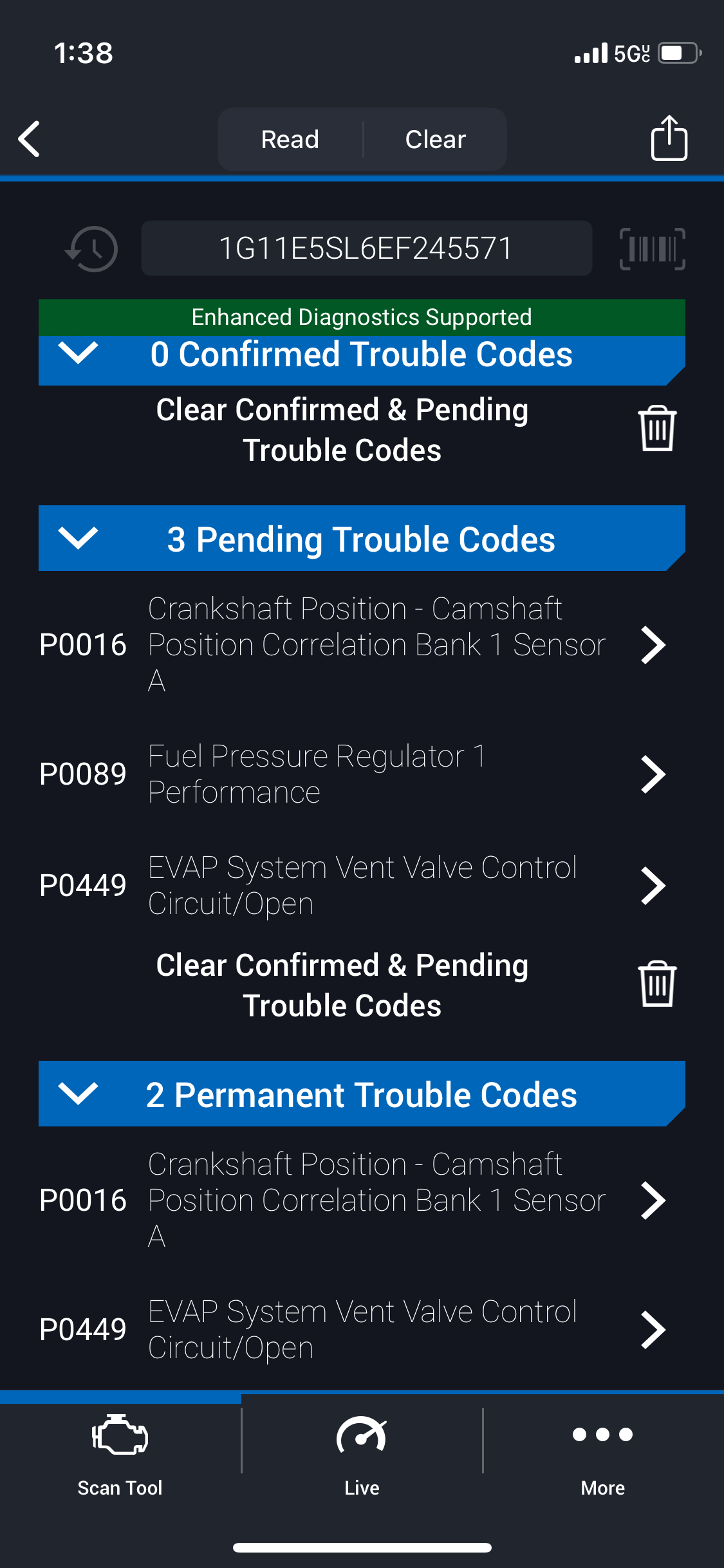Tap trash icon under Confirmed Trouble Codes
Viewport: 724px width, 1568px height.
(656, 429)
